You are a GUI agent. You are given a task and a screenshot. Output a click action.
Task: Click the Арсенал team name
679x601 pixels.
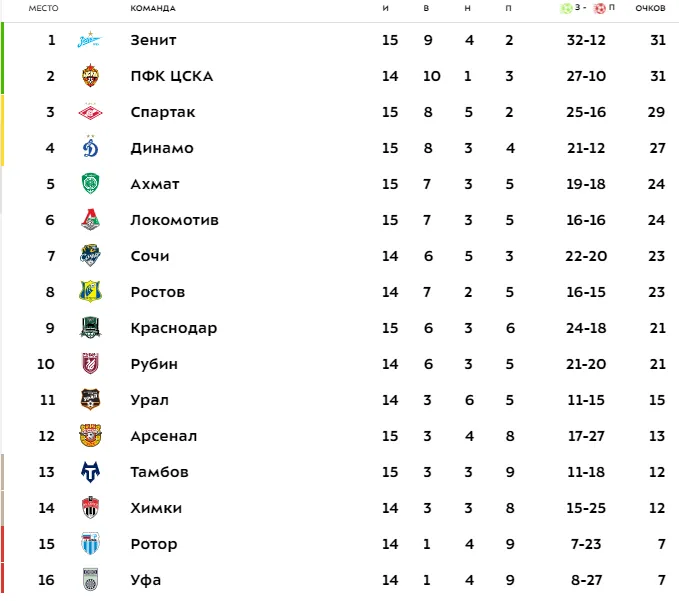(x=164, y=436)
